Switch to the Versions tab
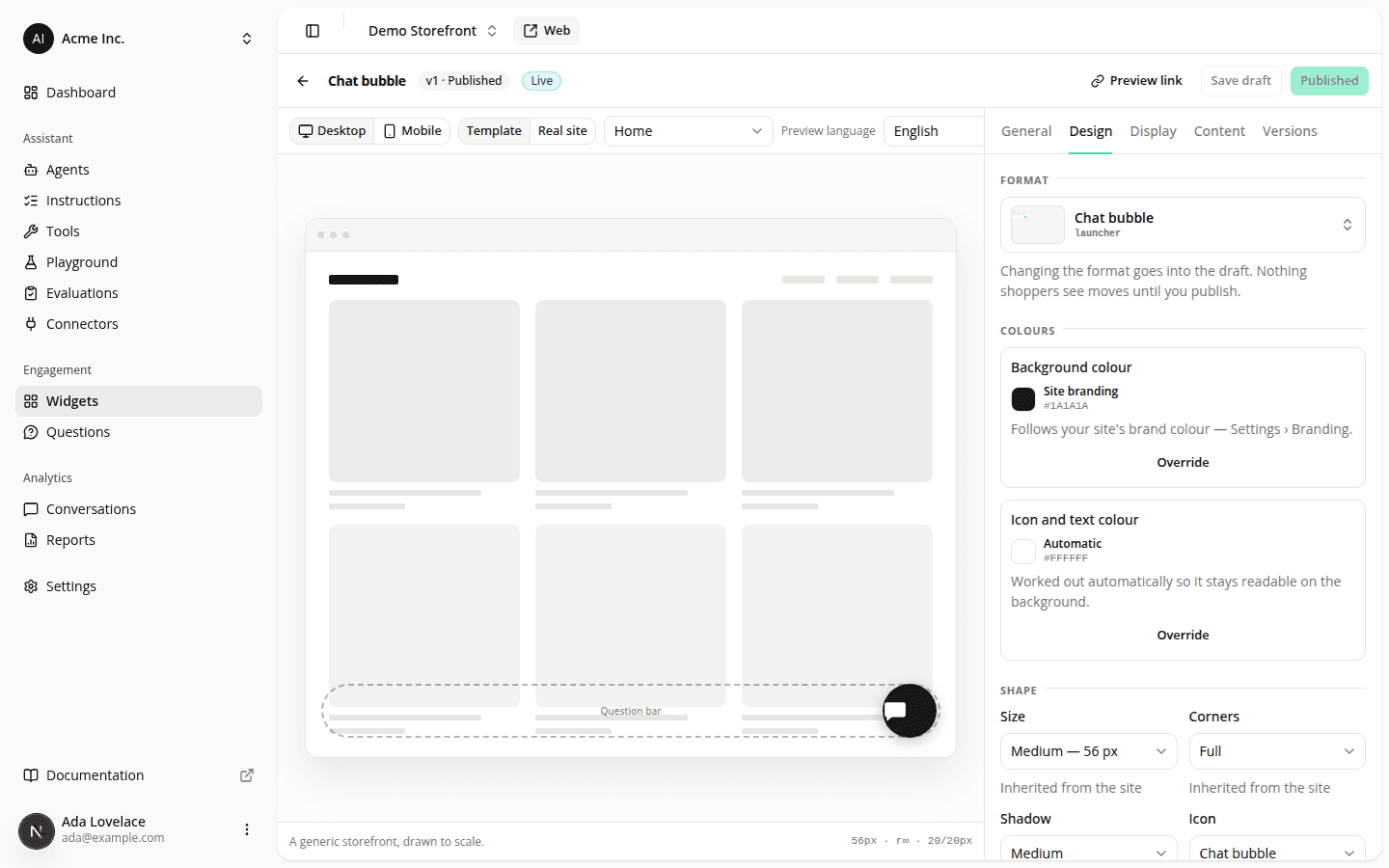 pyautogui.click(x=1290, y=131)
